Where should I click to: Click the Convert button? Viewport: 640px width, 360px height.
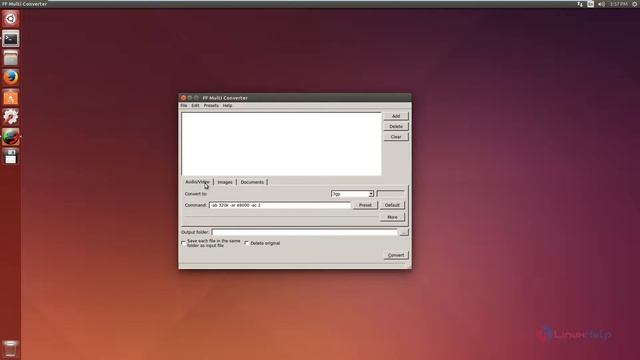[x=396, y=255]
